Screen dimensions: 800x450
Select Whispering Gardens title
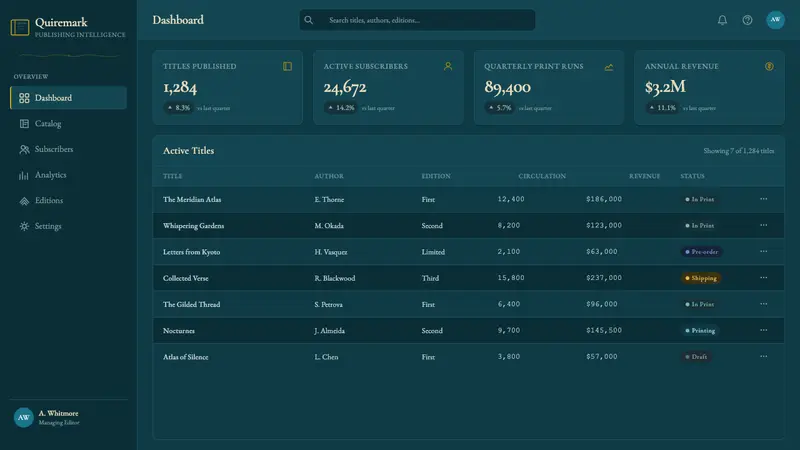tap(193, 226)
